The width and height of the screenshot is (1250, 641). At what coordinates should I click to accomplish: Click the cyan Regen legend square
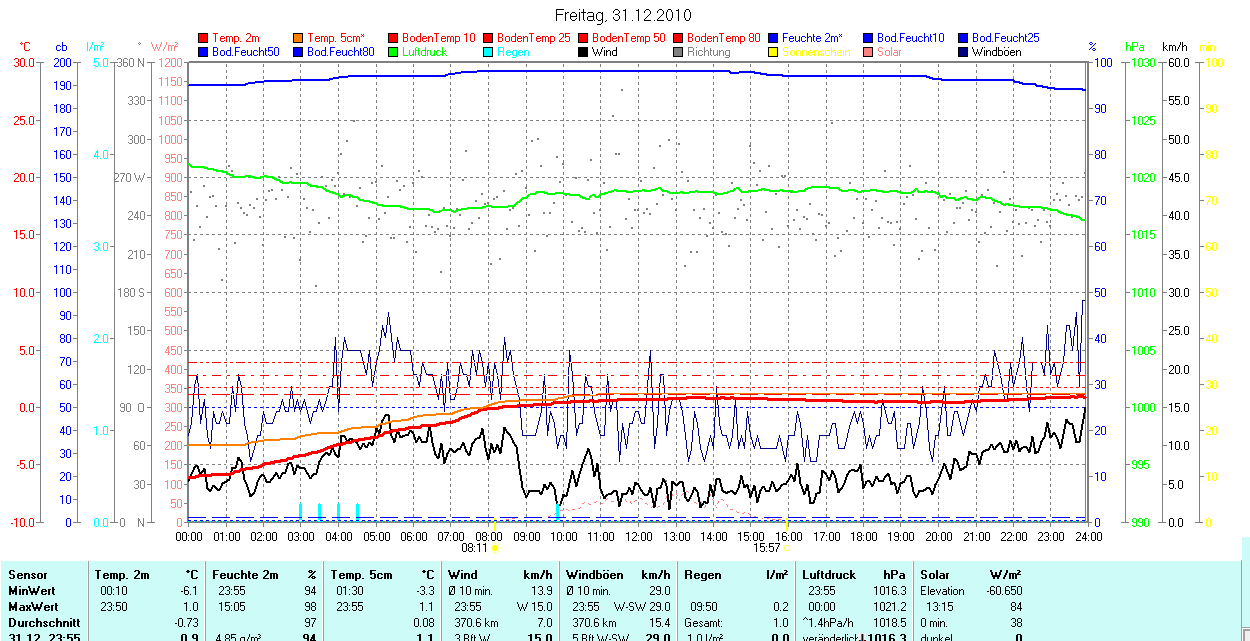coord(489,52)
